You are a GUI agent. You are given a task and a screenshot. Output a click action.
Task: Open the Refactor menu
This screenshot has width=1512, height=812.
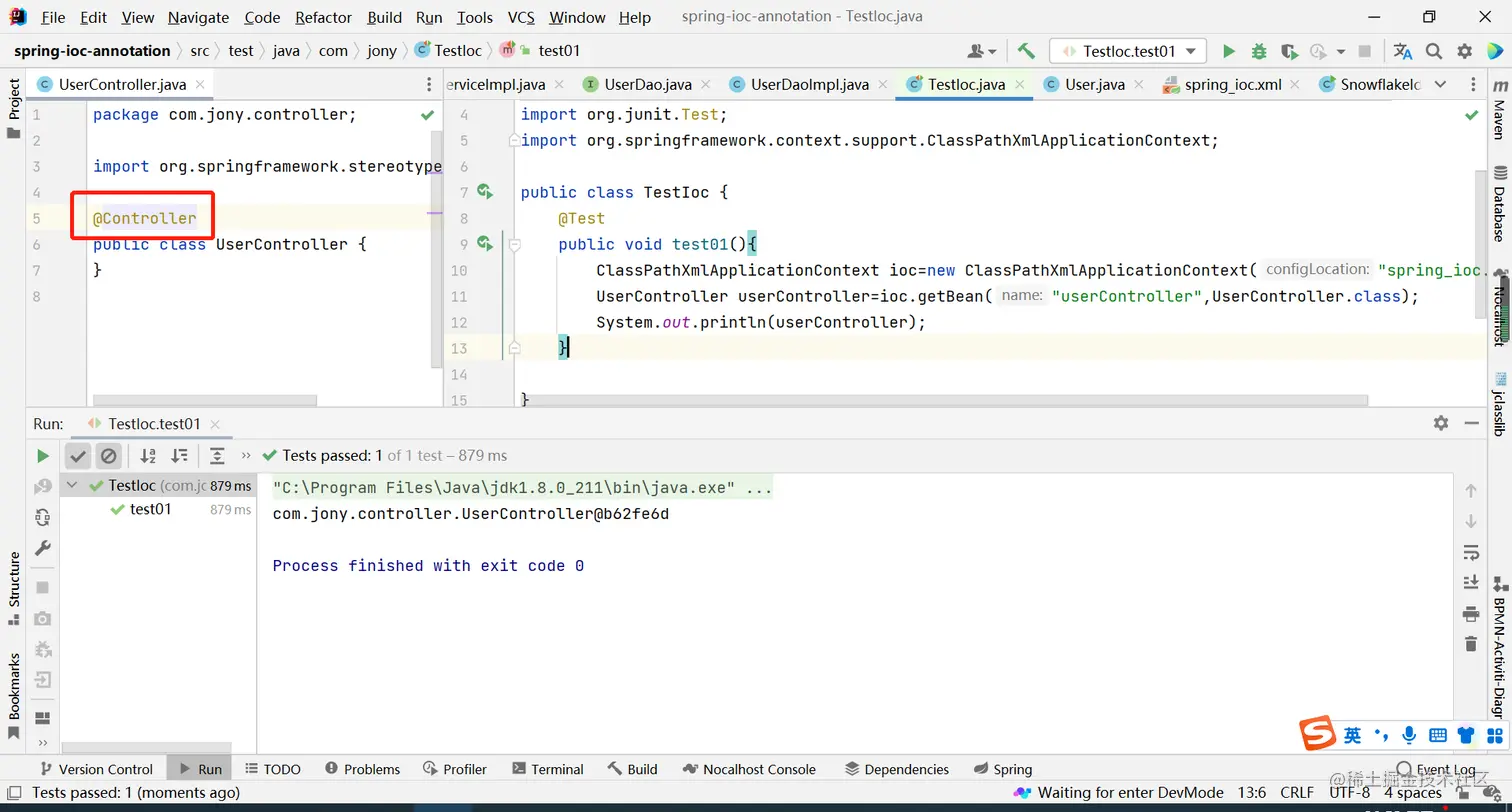pyautogui.click(x=324, y=17)
